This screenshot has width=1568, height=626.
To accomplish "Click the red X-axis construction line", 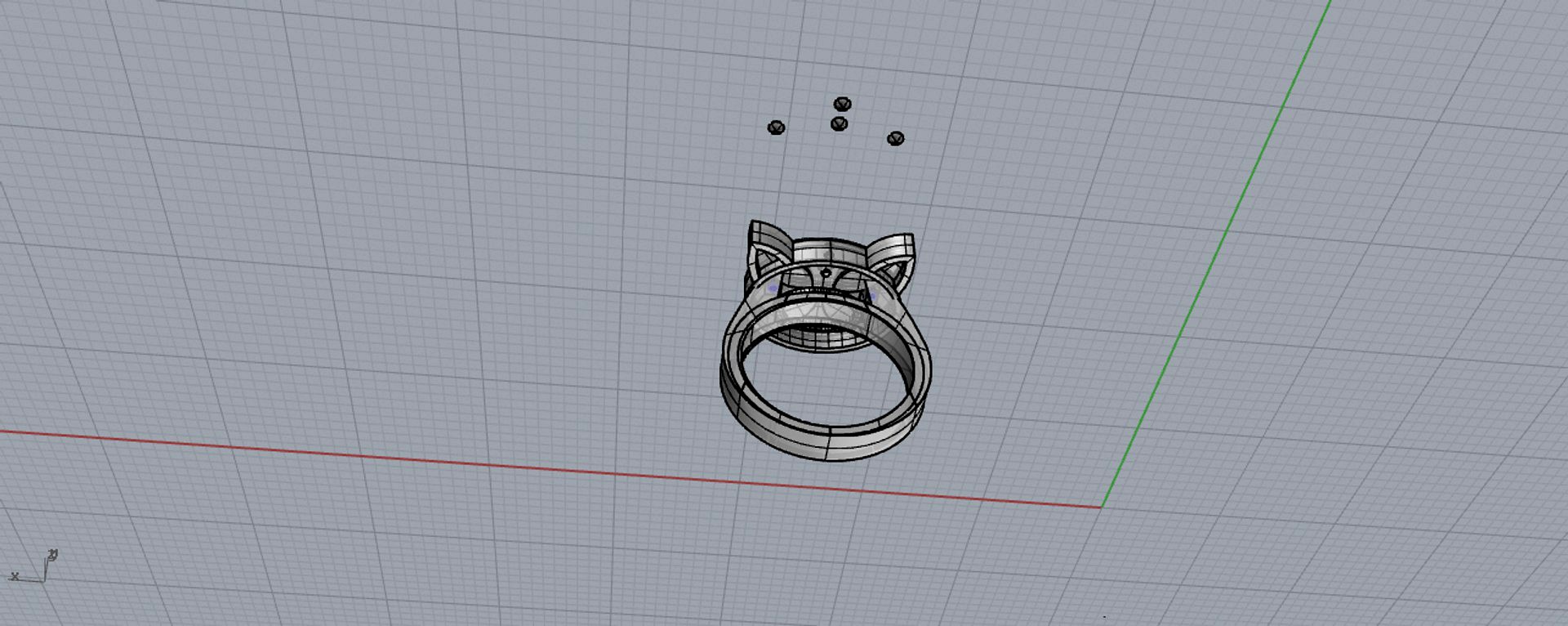I will (549, 468).
